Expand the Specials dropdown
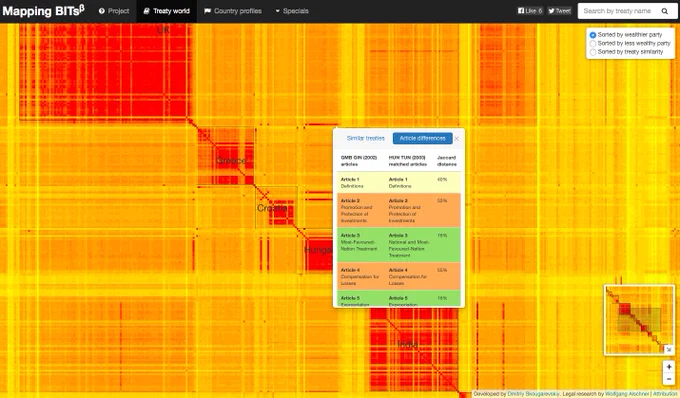This screenshot has width=680, height=398. tap(292, 11)
